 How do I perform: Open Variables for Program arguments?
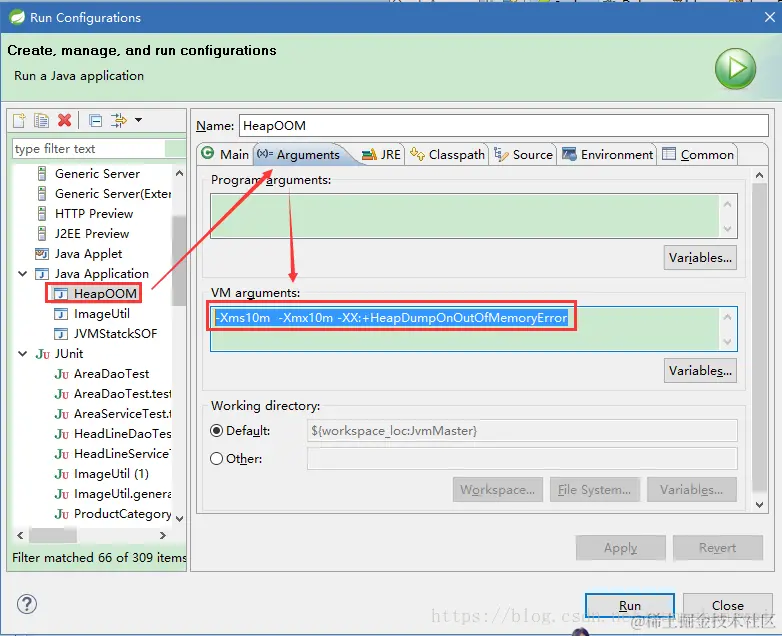click(x=700, y=257)
